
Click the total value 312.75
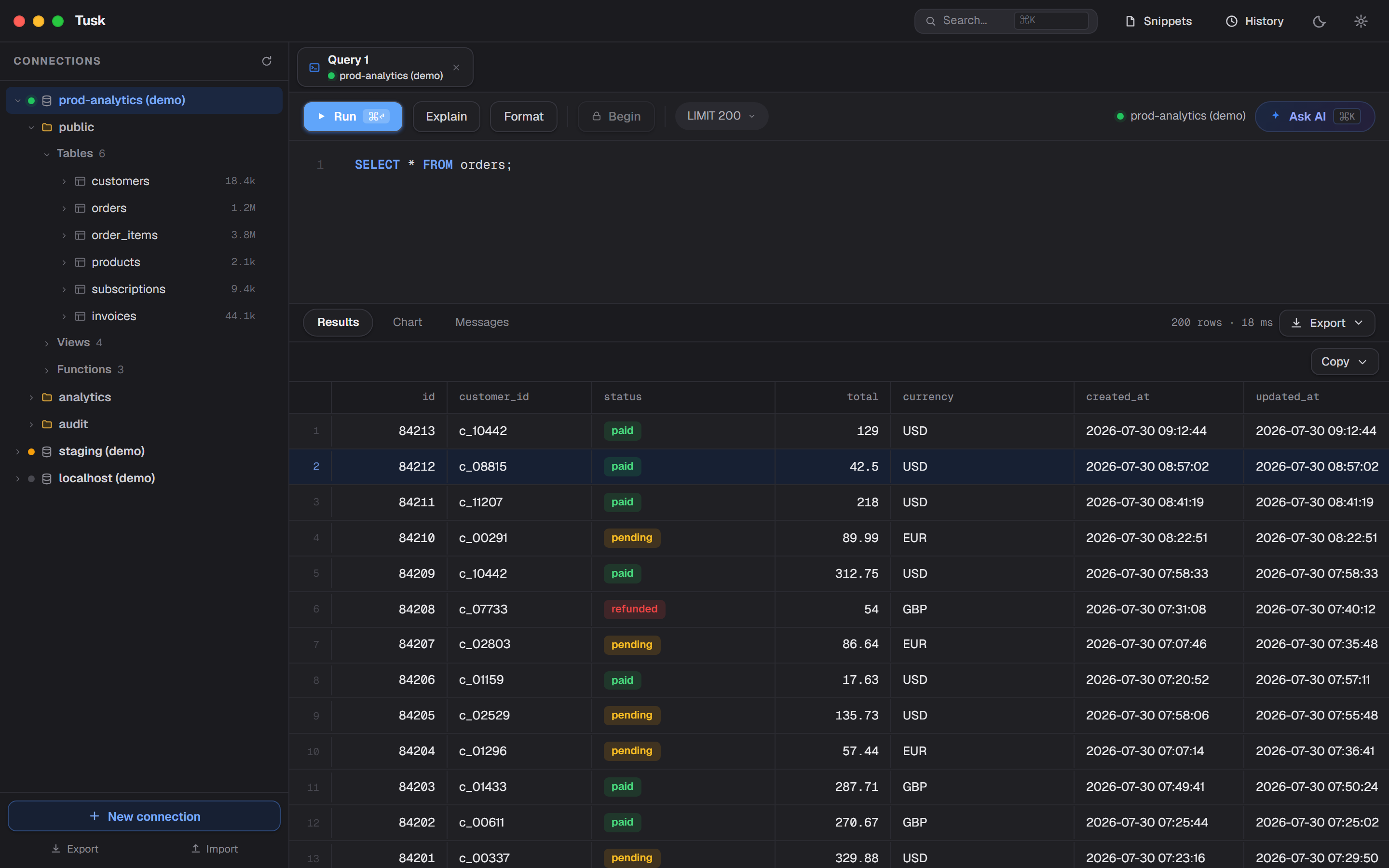[857, 573]
